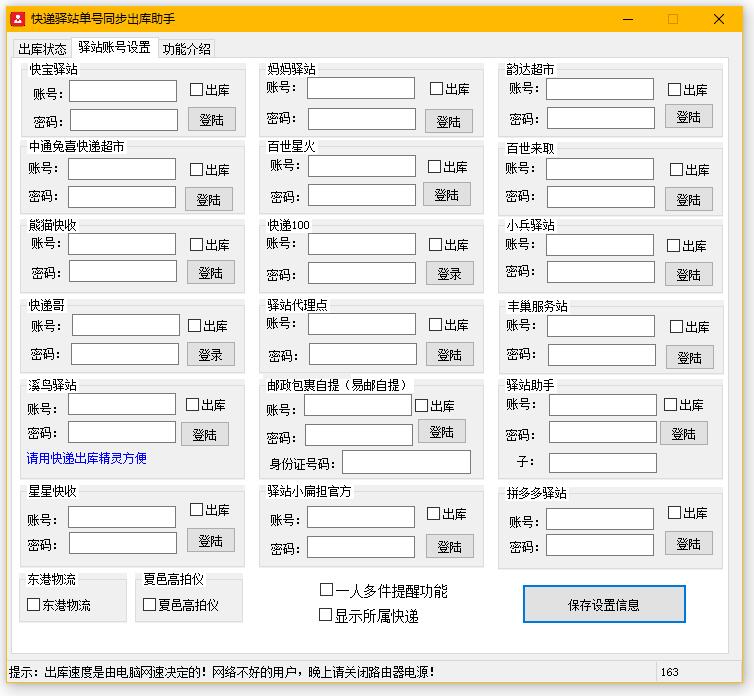Click the app icon in the title bar
The image size is (754, 696).
17,19
